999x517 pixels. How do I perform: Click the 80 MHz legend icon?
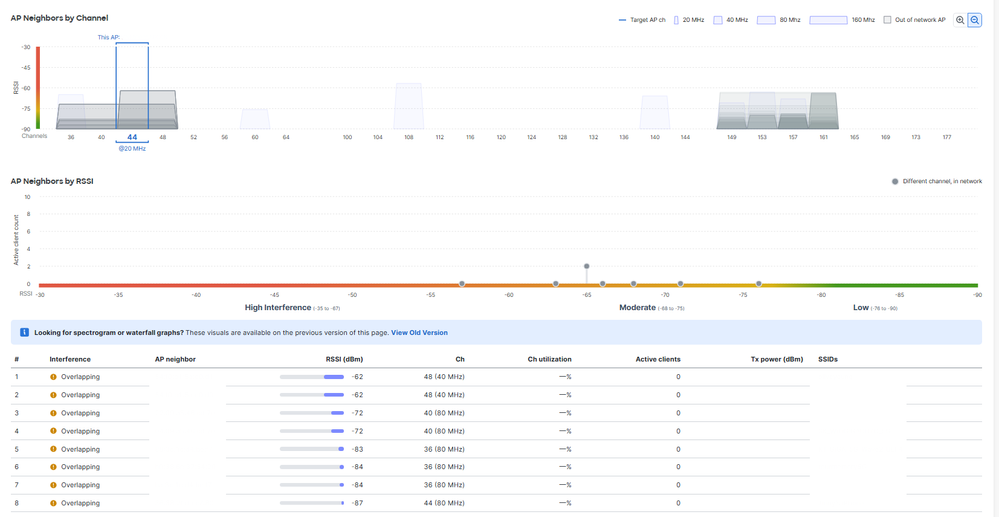[x=765, y=20]
